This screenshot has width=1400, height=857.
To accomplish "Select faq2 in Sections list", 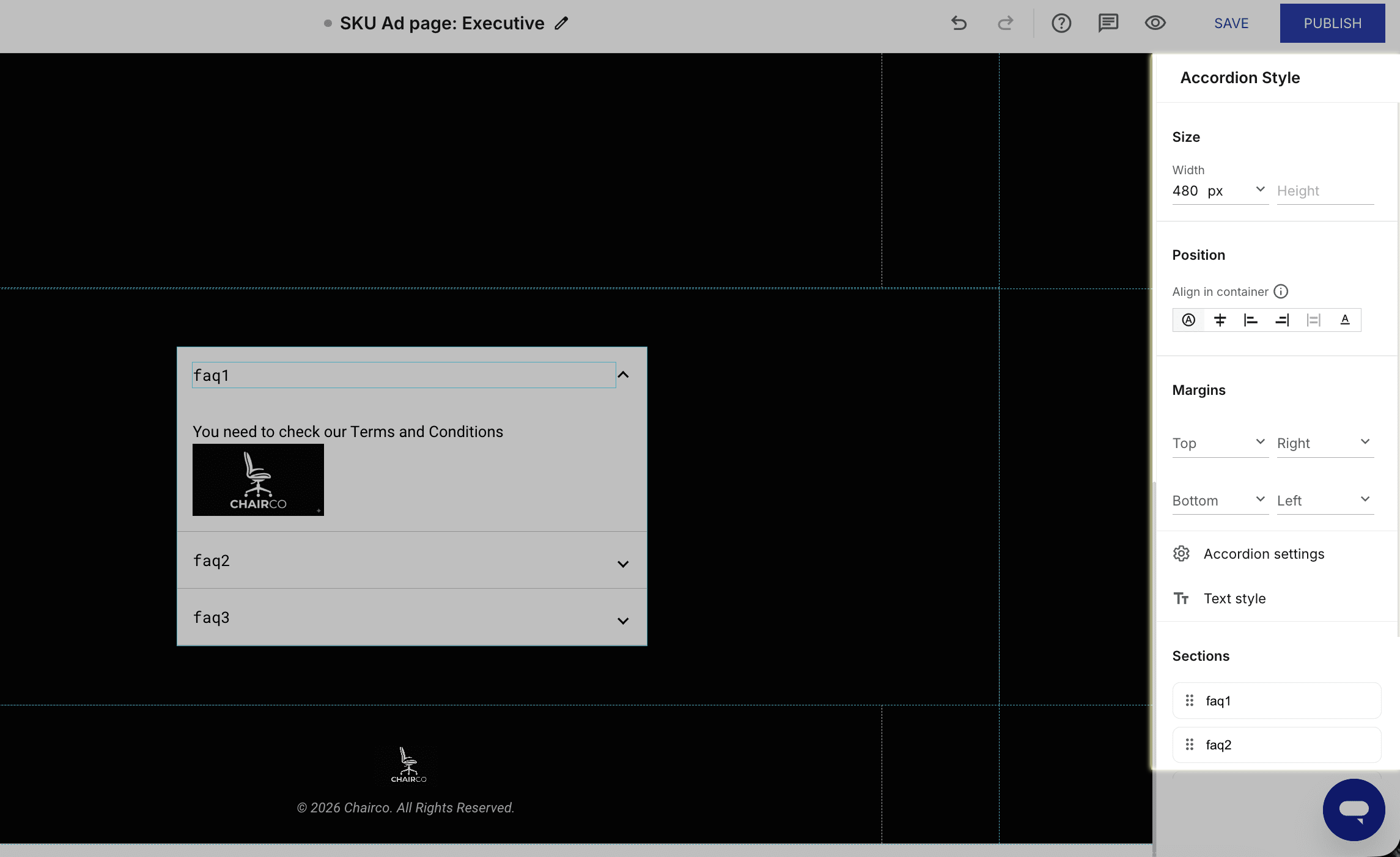I will [x=1277, y=745].
